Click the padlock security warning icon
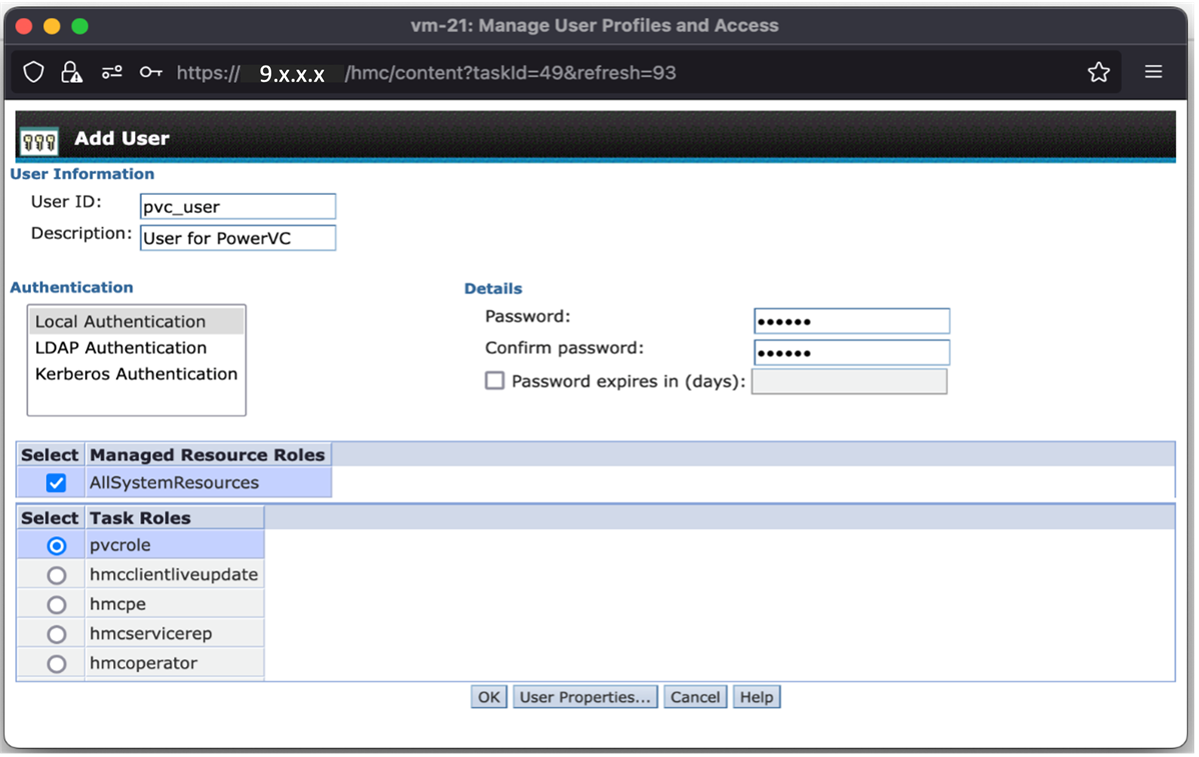Viewport: 1199px width, 757px height. tap(70, 72)
